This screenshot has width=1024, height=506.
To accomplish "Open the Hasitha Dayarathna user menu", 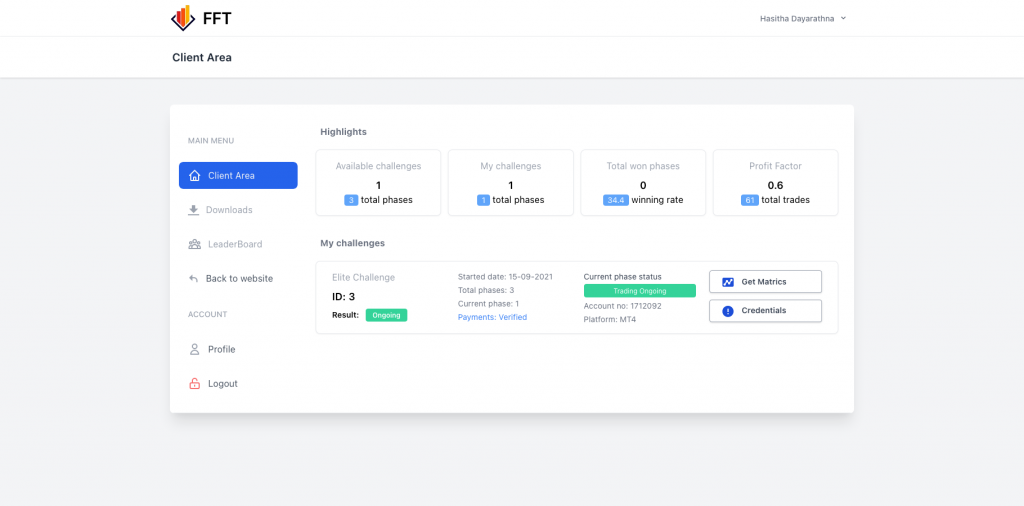I will (803, 18).
